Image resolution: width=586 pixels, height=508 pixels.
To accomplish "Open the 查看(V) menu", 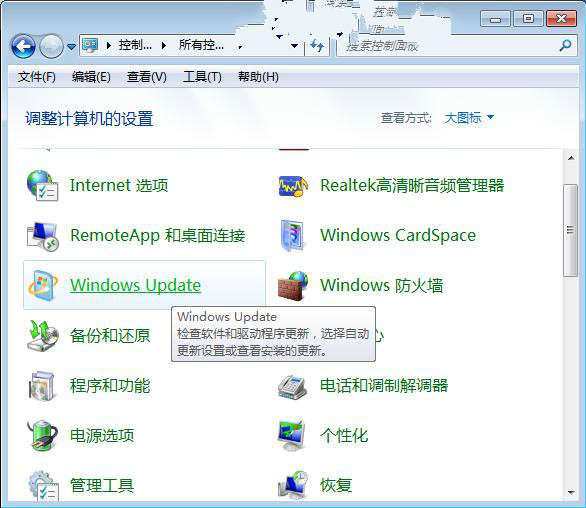I will tap(146, 77).
